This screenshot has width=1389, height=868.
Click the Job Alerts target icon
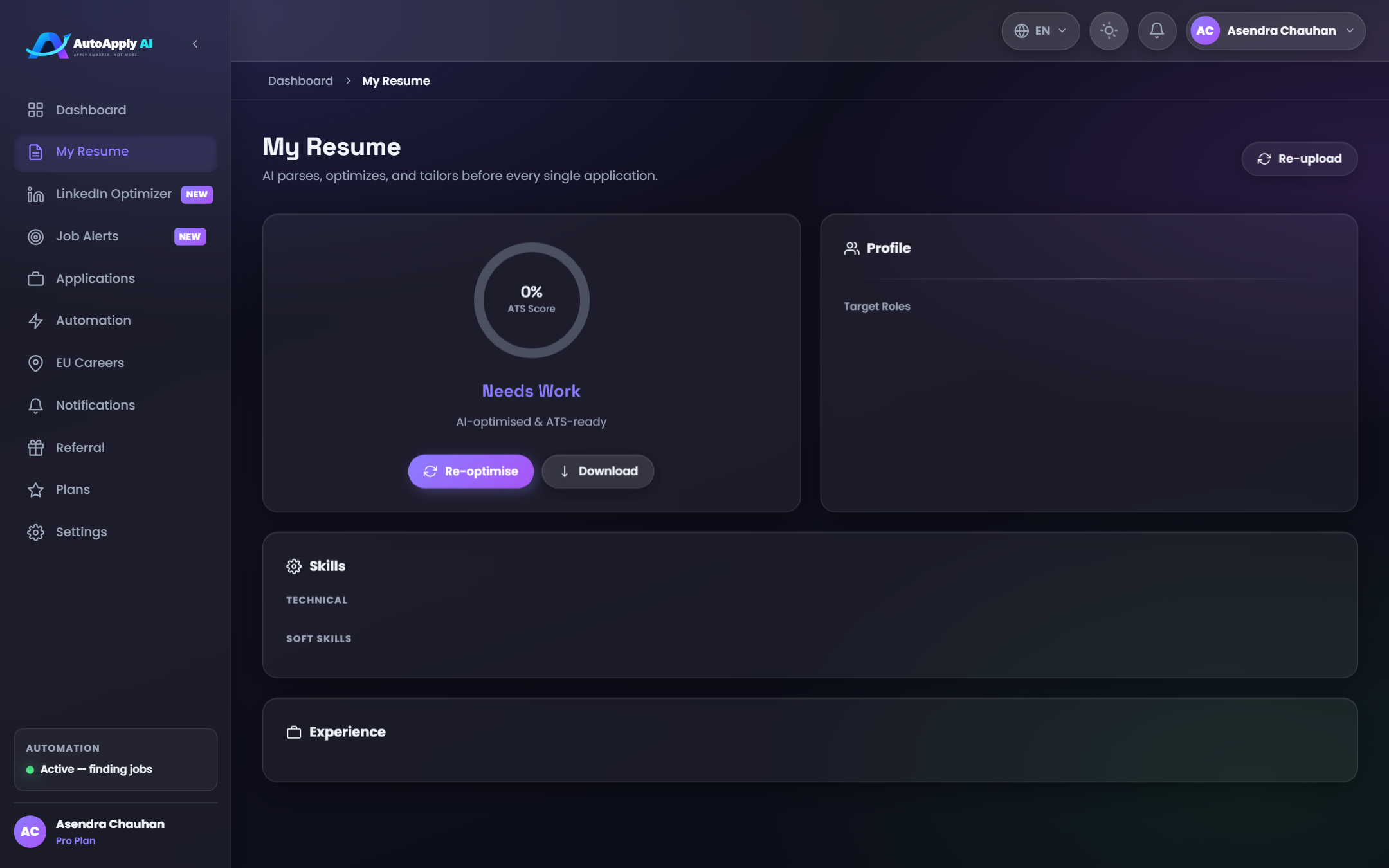(x=35, y=237)
